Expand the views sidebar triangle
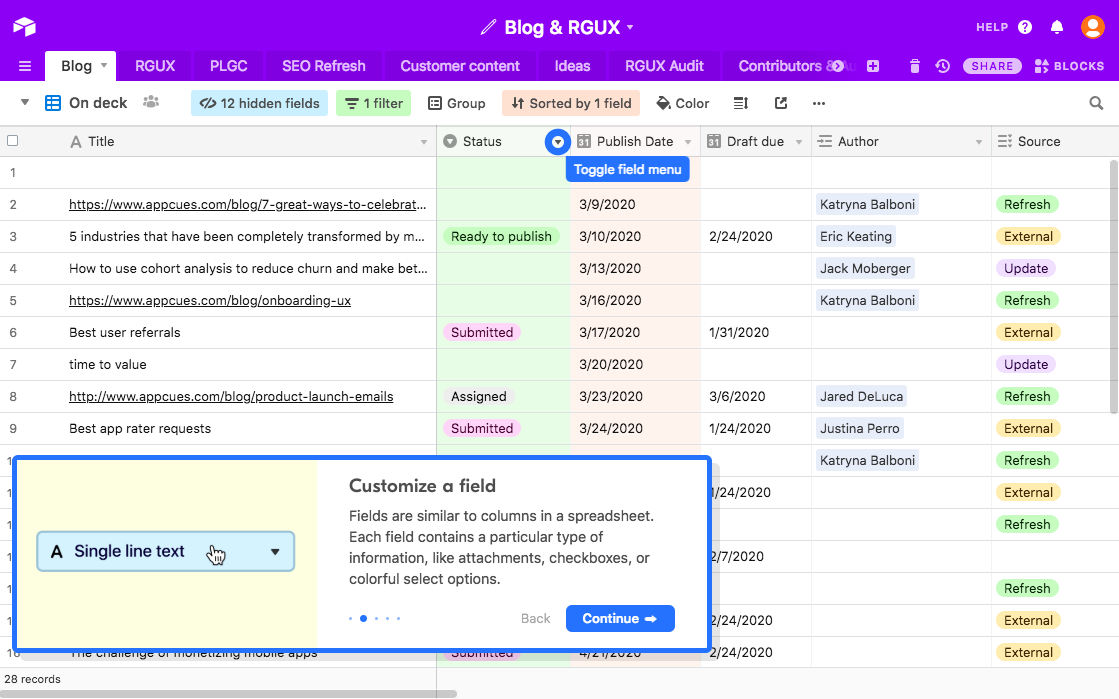This screenshot has height=699, width=1119. [x=25, y=102]
